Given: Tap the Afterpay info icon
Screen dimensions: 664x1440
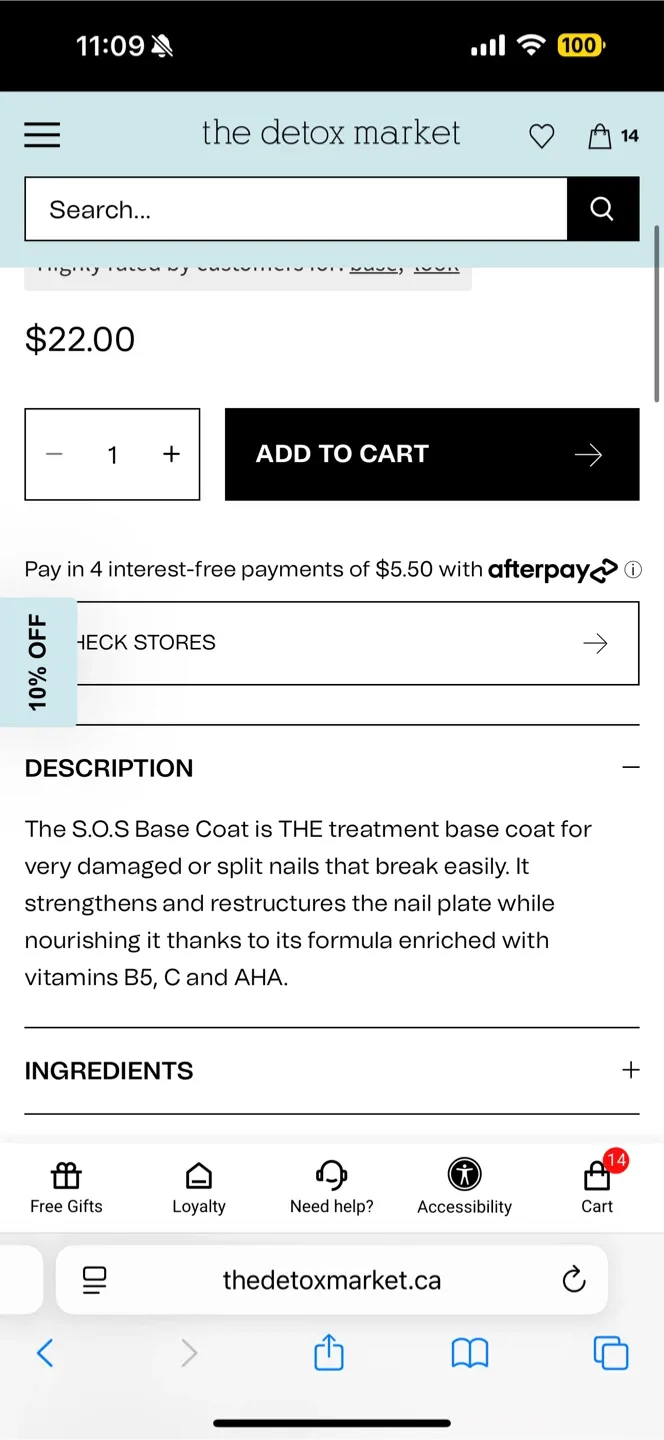Looking at the screenshot, I should pyautogui.click(x=632, y=570).
